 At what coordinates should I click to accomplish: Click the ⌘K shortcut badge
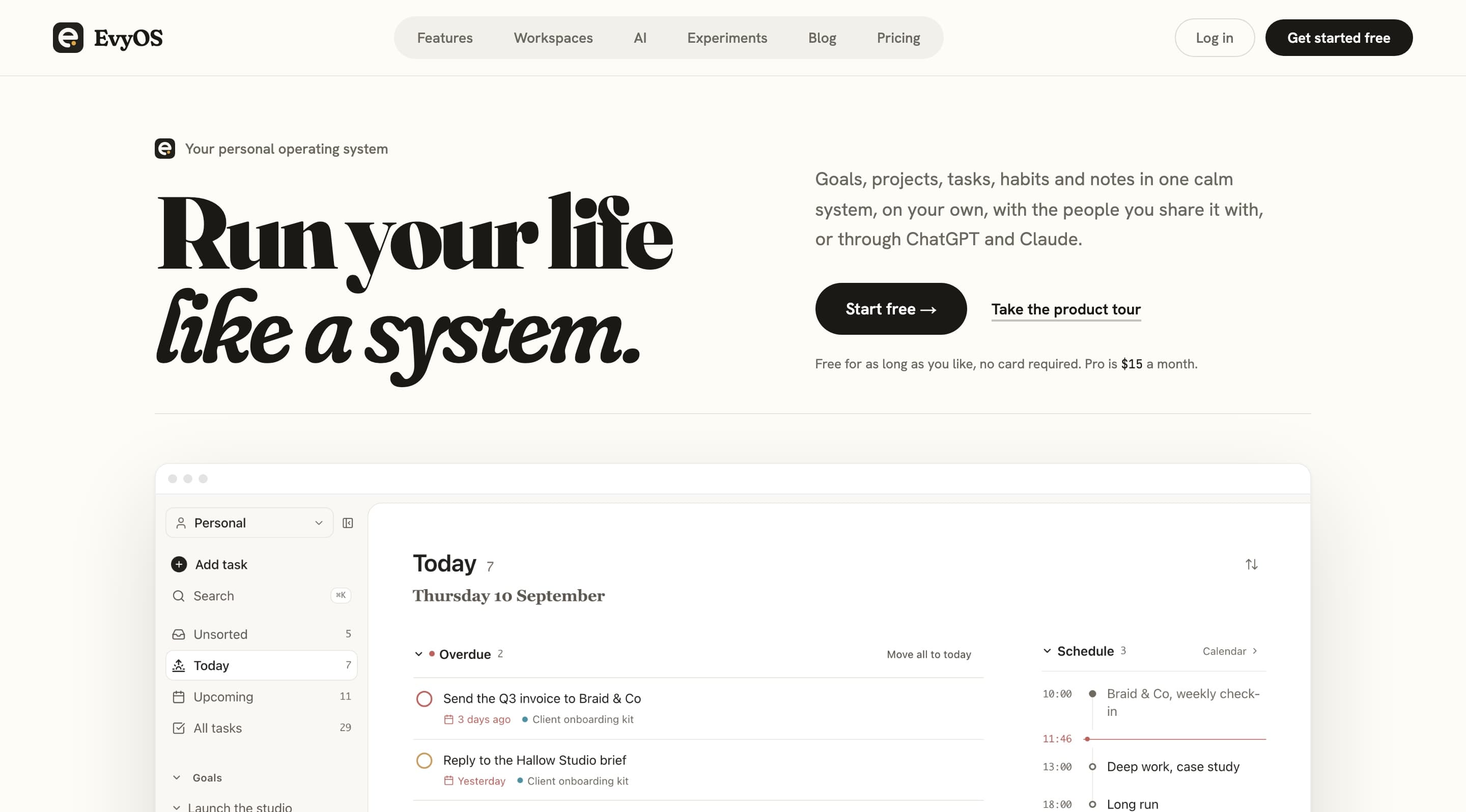pyautogui.click(x=341, y=595)
